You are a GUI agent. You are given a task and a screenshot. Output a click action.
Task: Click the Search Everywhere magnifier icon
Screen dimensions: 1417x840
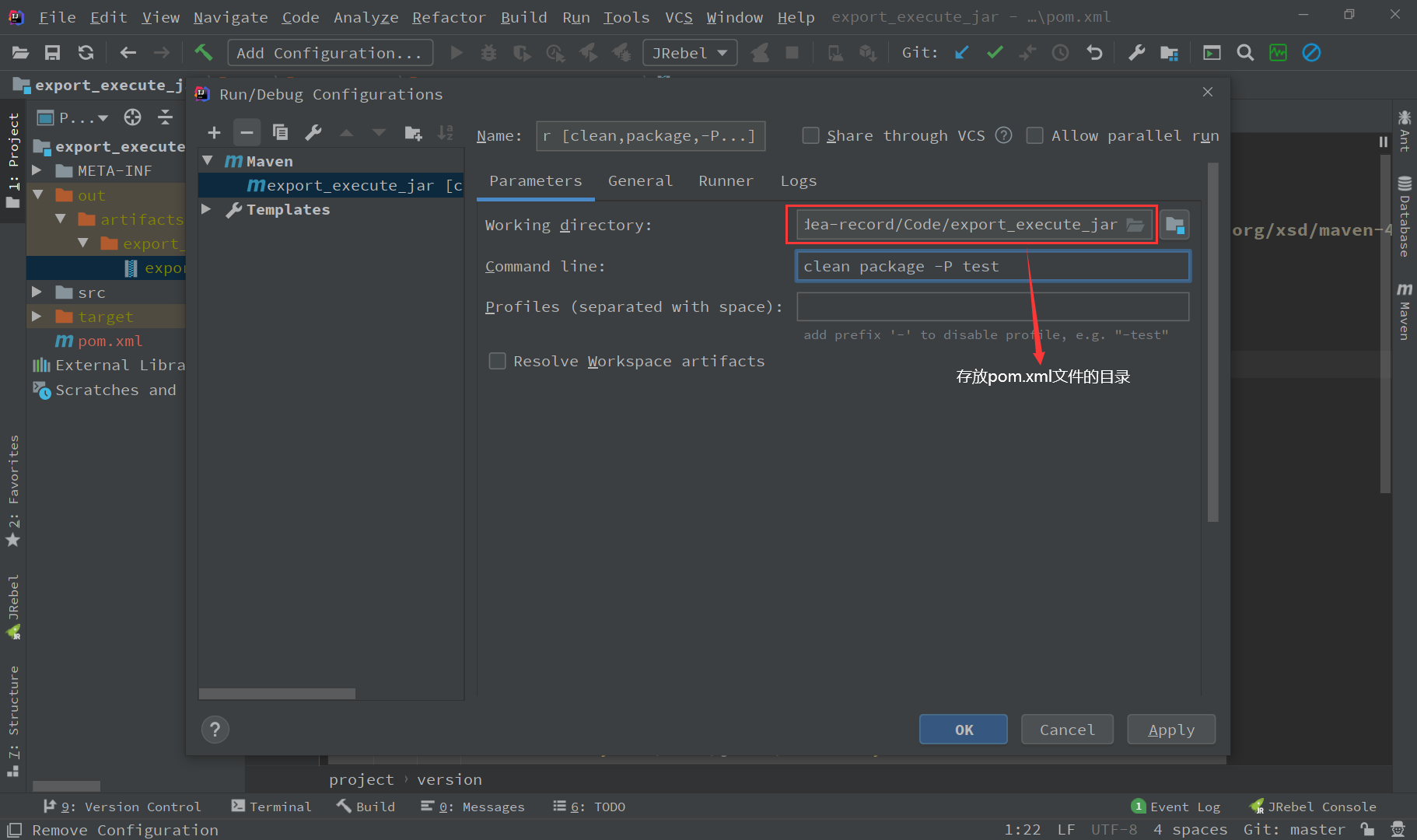pos(1245,53)
